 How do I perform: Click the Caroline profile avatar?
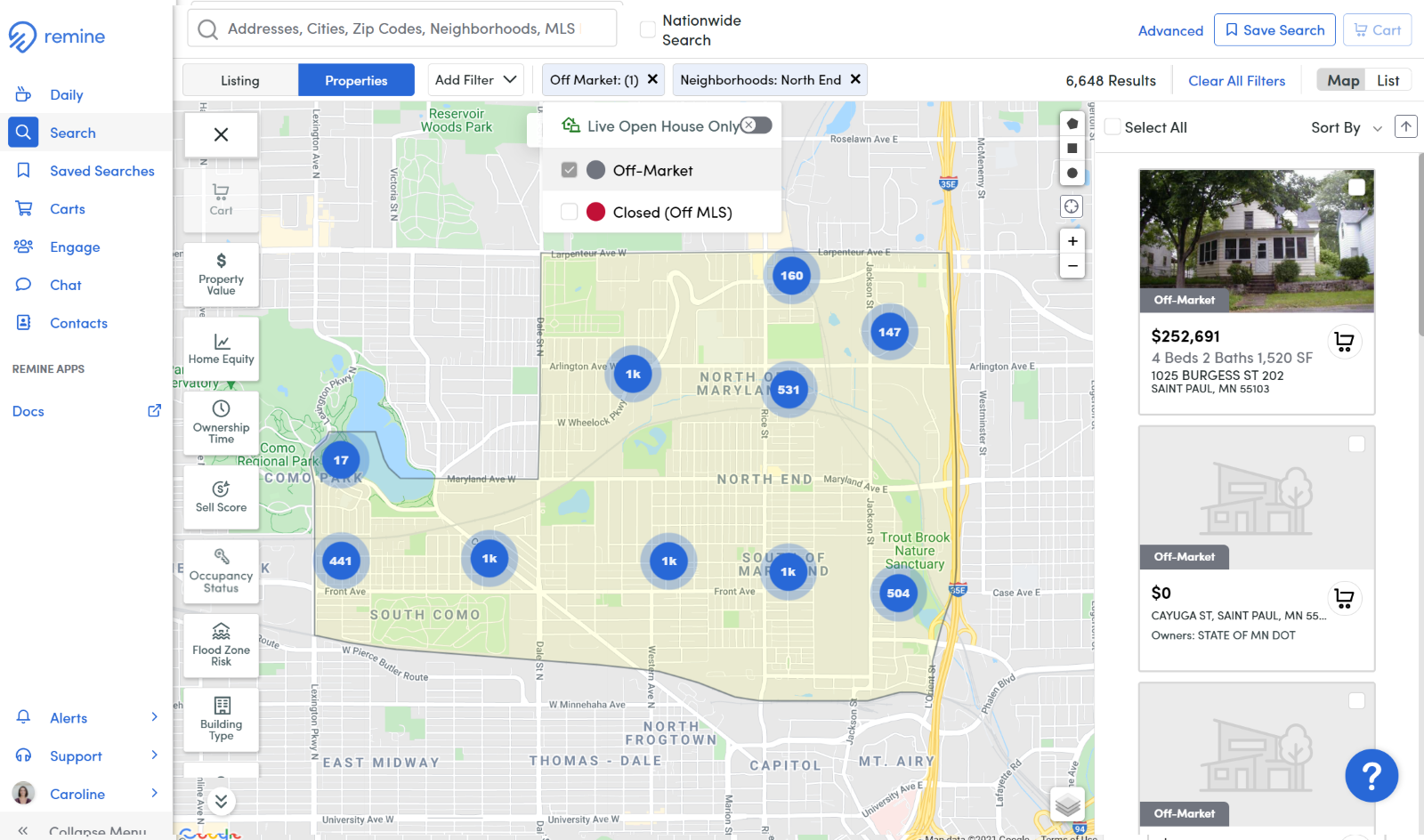pyautogui.click(x=23, y=793)
